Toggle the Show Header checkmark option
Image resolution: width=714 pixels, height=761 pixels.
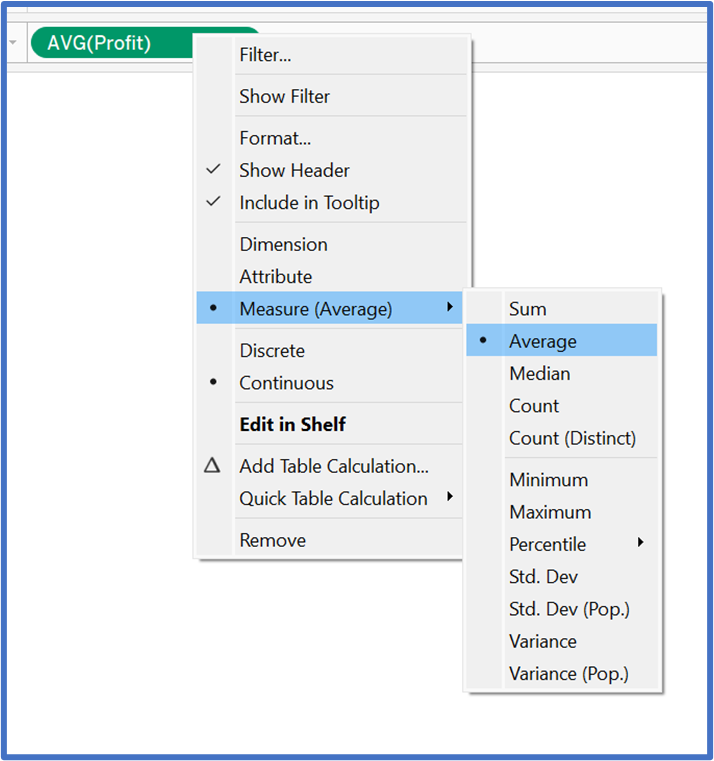(x=294, y=170)
